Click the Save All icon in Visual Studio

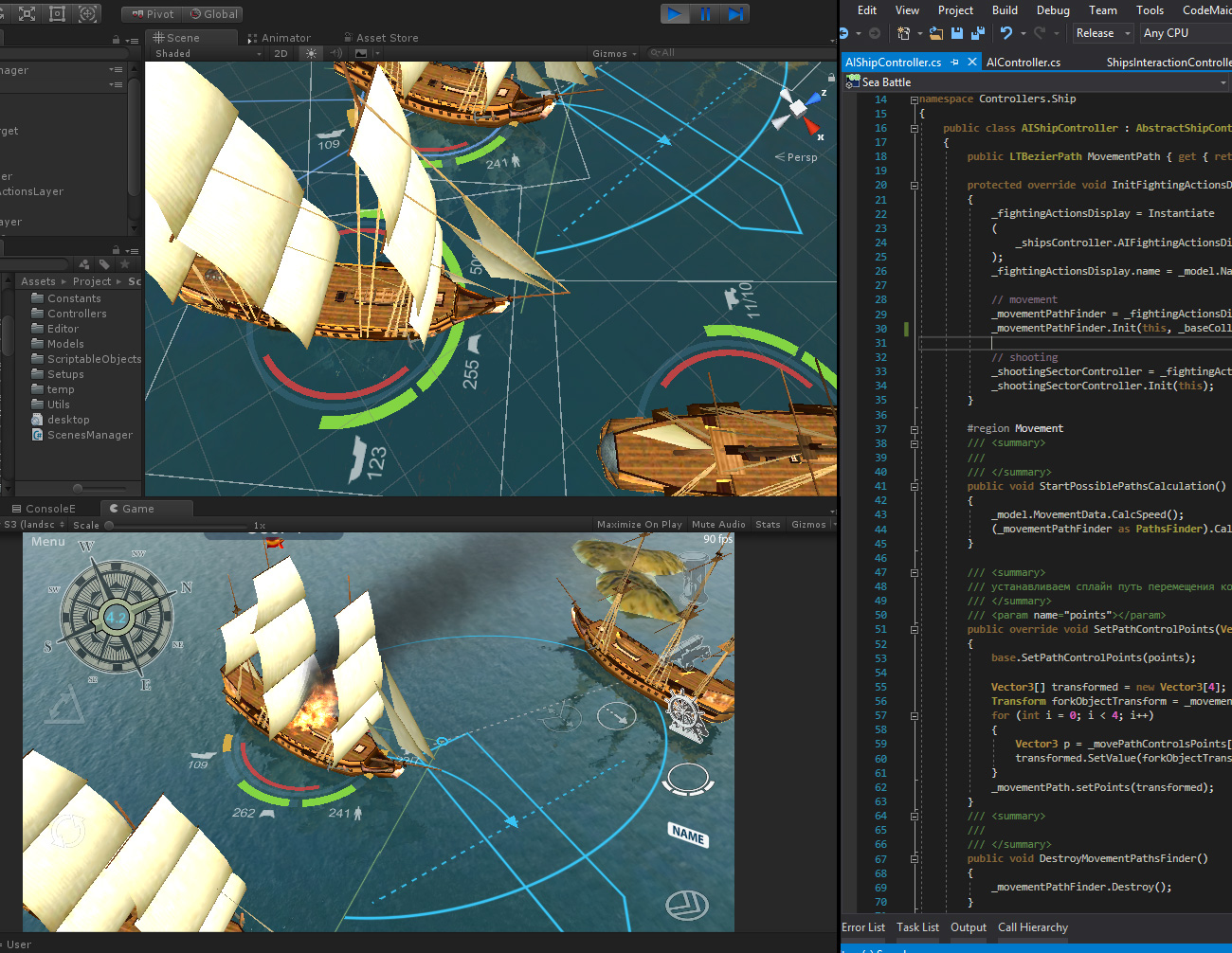(980, 33)
